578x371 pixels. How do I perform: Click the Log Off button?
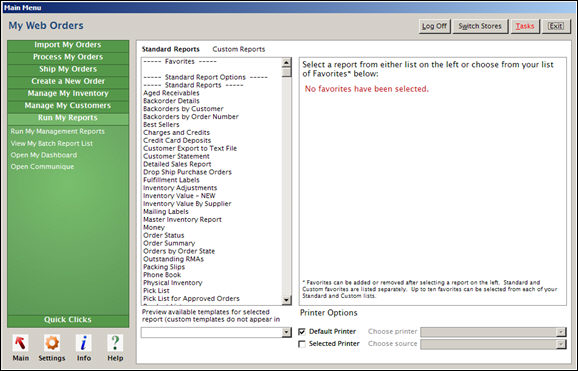pos(434,26)
